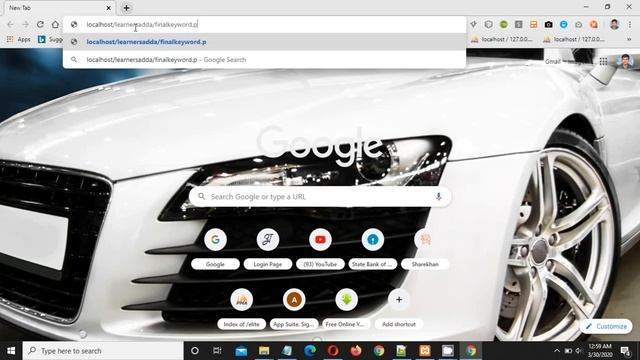Open the gray S extension icon
This screenshot has width=640, height=360.
[x=518, y=24]
